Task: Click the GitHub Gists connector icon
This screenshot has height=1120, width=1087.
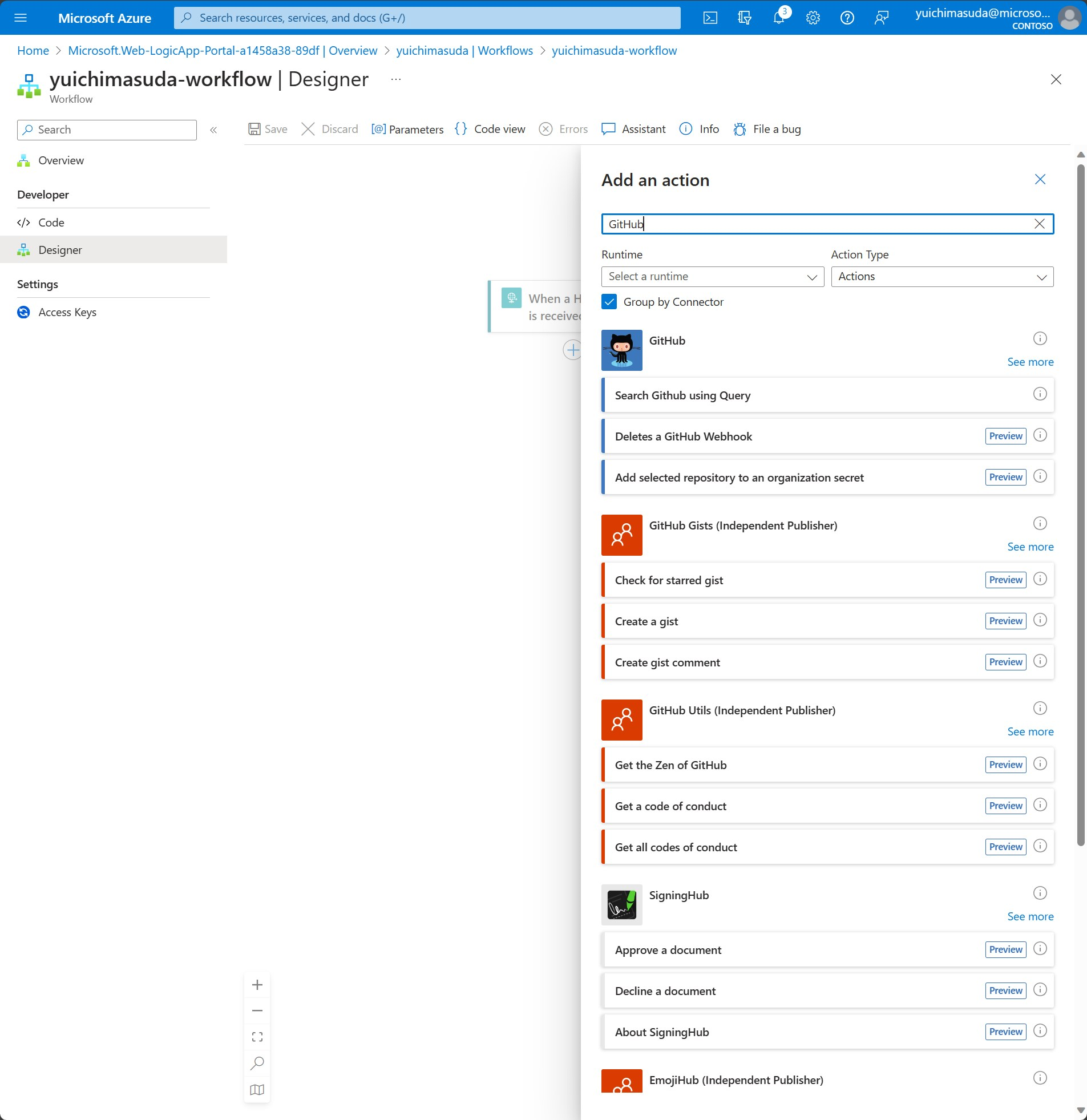Action: pyautogui.click(x=621, y=535)
